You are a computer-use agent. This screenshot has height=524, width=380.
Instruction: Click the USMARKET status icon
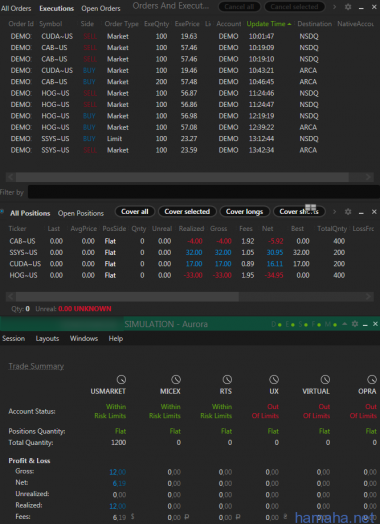tap(121, 380)
